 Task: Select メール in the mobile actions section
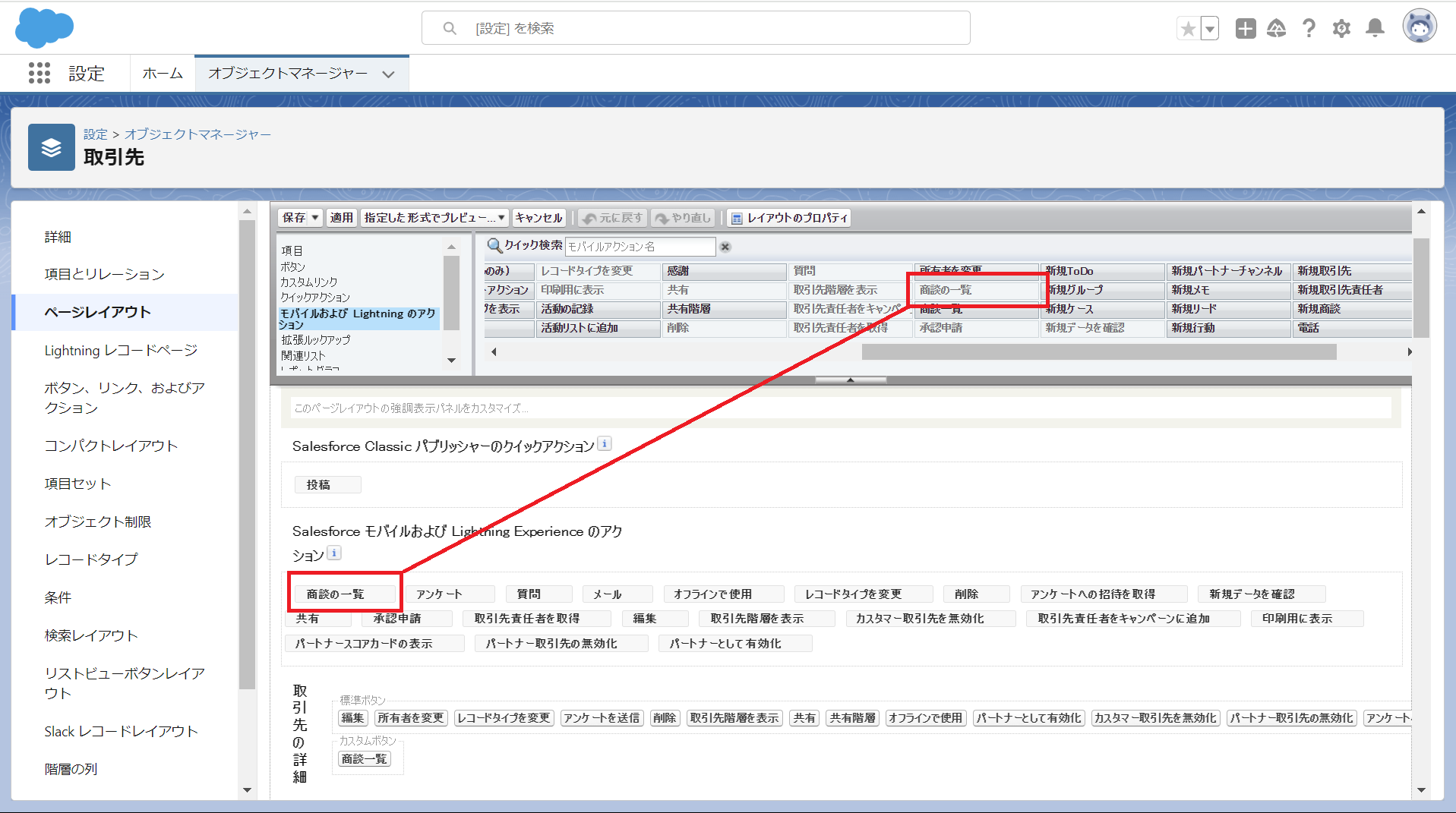click(617, 594)
